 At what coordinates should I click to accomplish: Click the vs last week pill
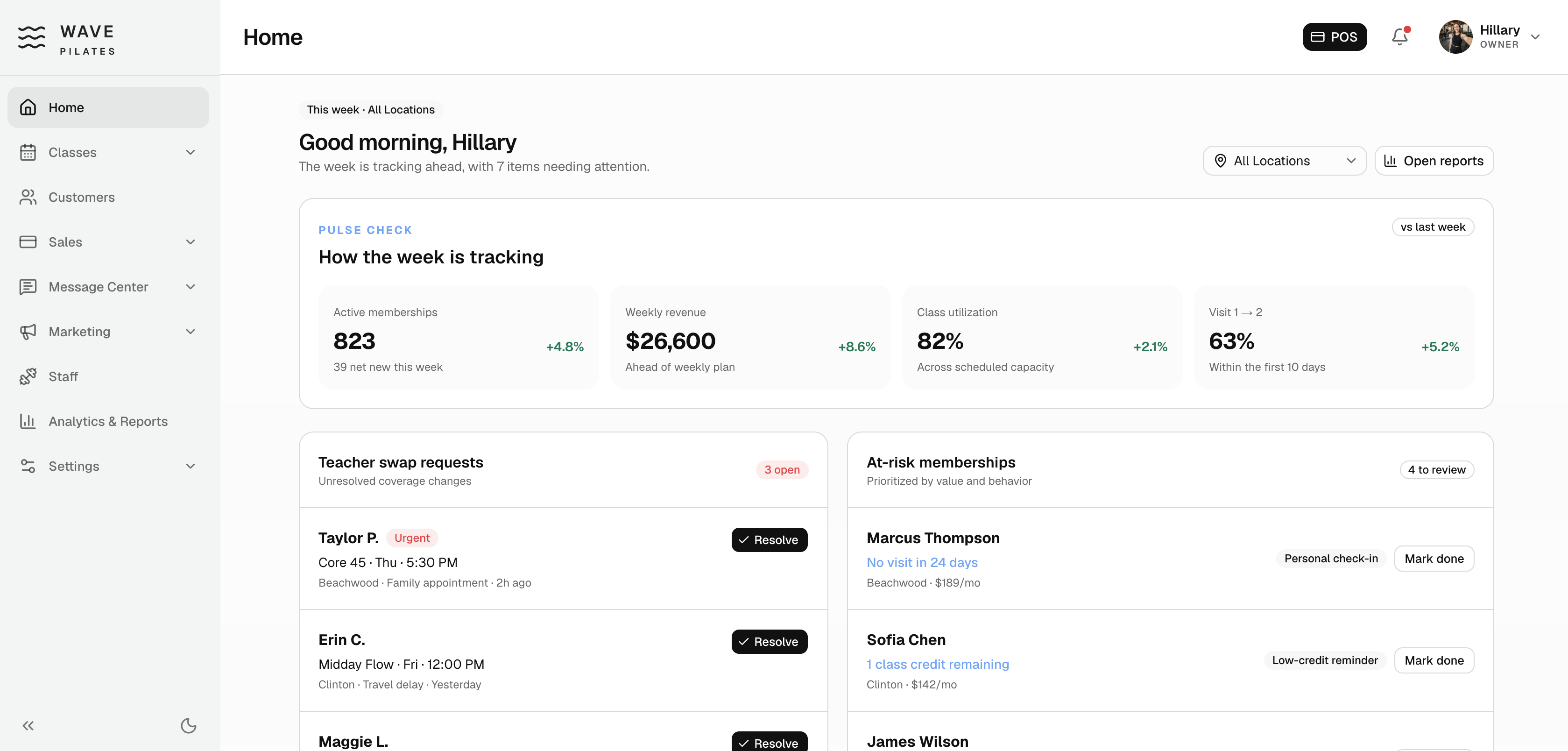[1433, 227]
